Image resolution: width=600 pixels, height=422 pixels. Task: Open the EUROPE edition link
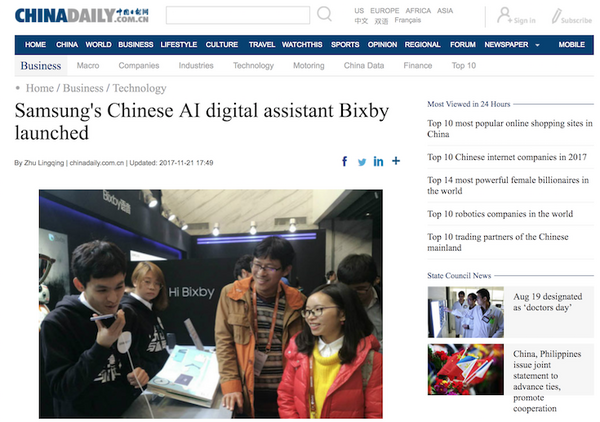[385, 10]
